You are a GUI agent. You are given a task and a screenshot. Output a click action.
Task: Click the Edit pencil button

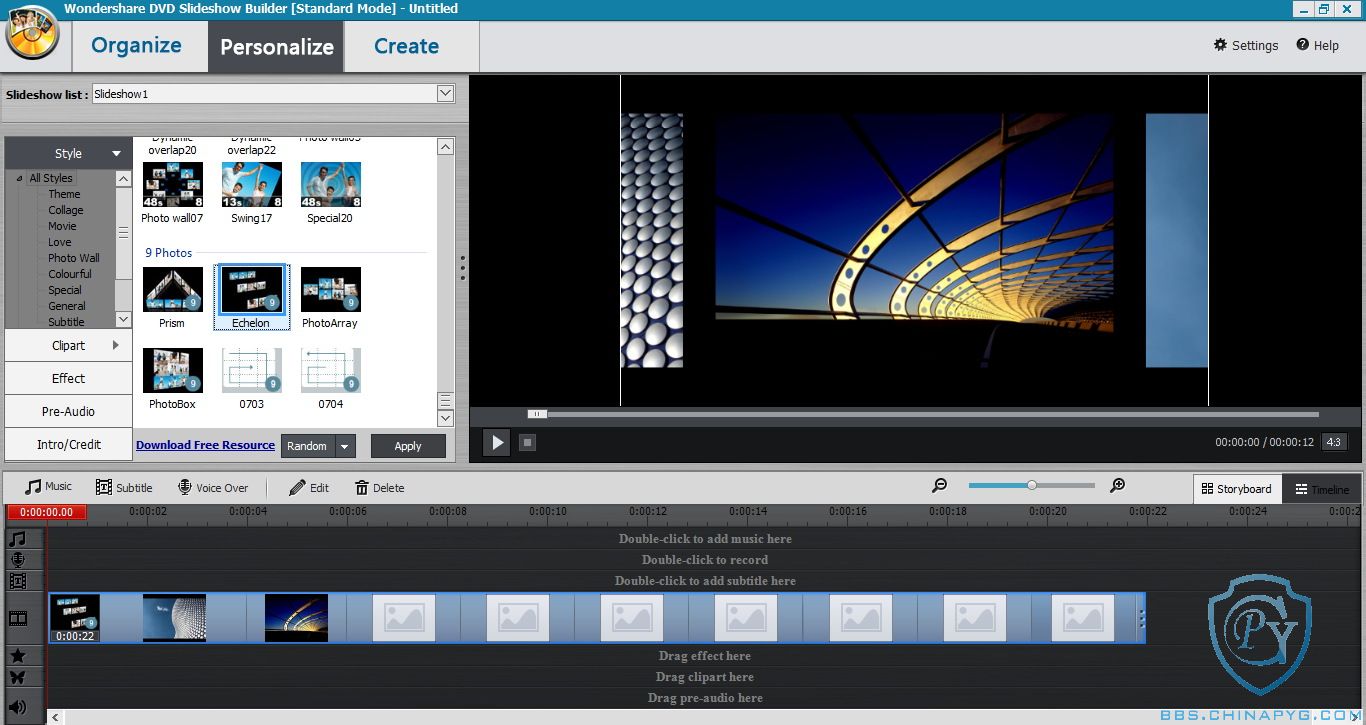[x=309, y=487]
